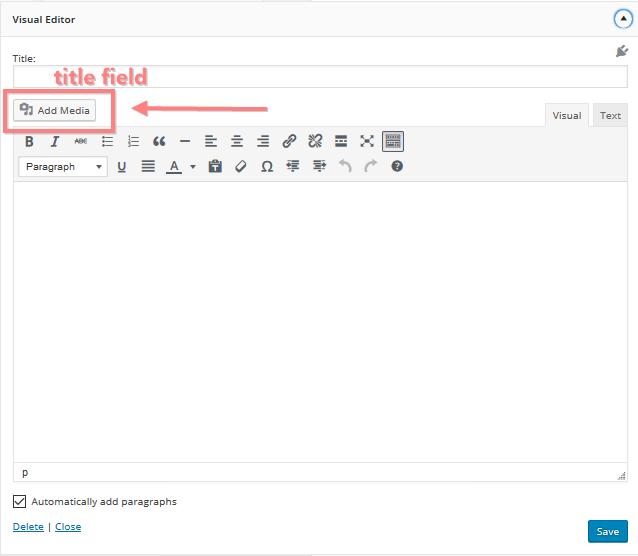Click Paste as text clipboard icon
This screenshot has width=638, height=556.
pos(215,167)
